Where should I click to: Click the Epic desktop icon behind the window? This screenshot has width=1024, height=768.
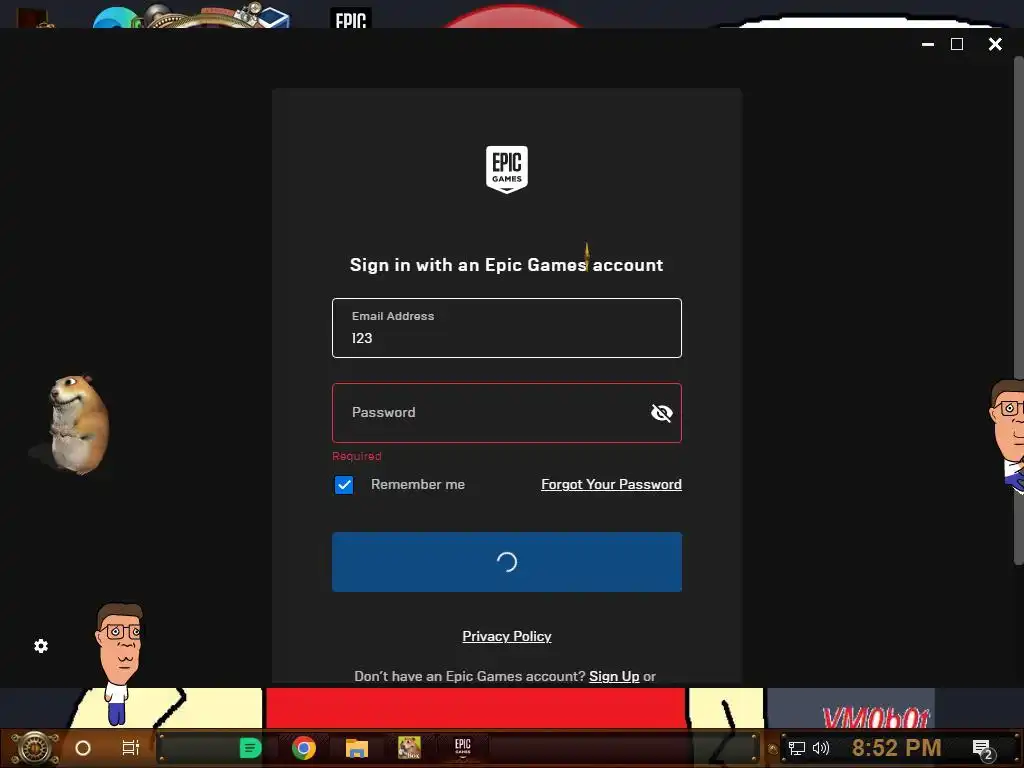coord(351,18)
